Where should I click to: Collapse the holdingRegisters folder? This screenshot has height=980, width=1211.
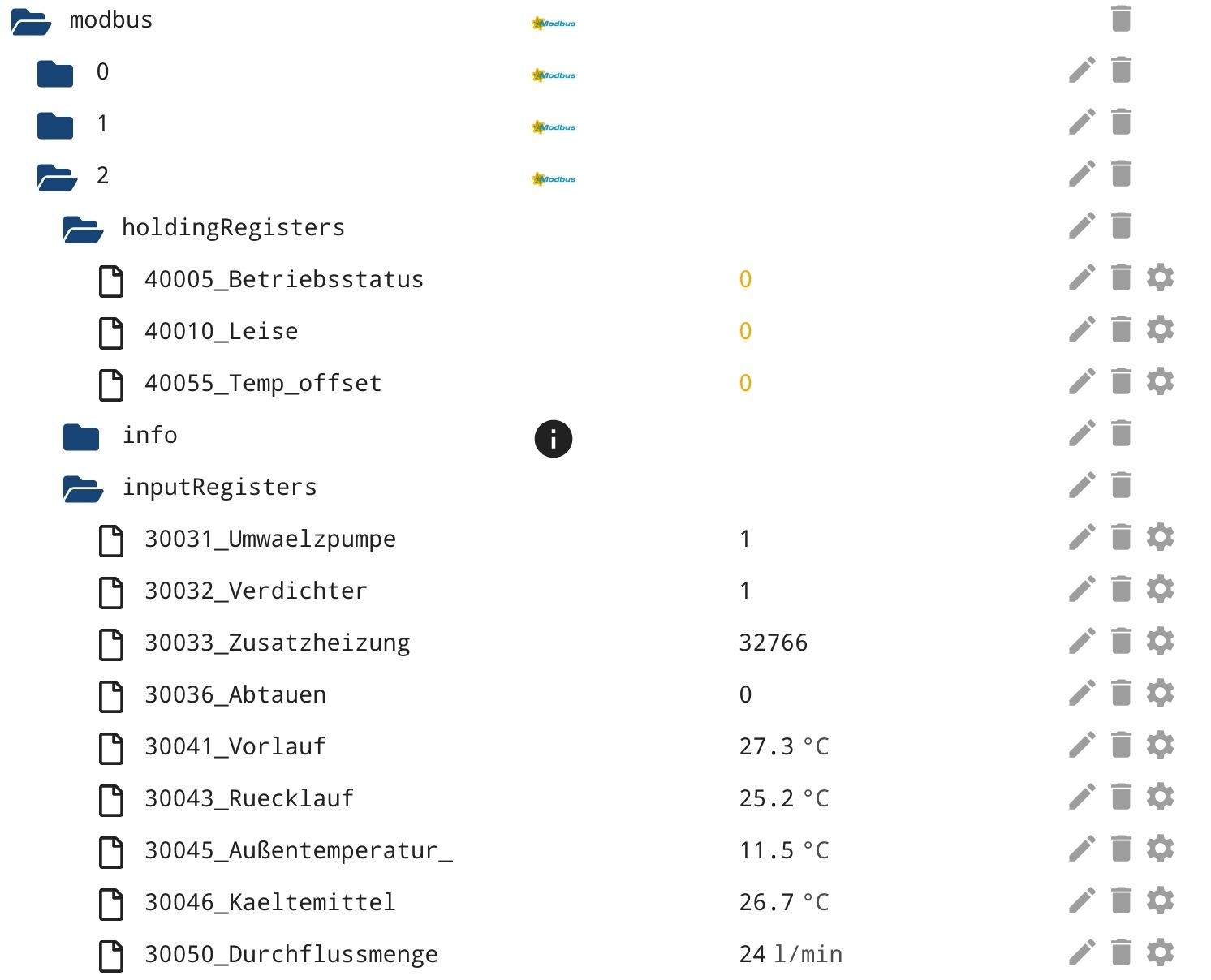(x=83, y=229)
